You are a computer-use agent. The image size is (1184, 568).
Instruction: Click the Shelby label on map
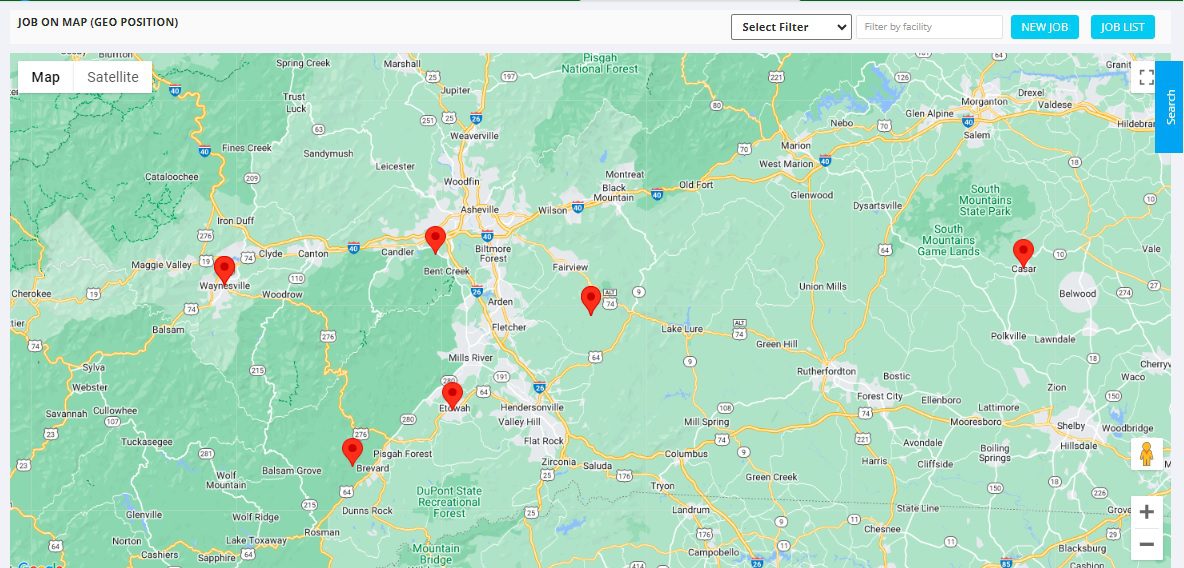point(1071,425)
